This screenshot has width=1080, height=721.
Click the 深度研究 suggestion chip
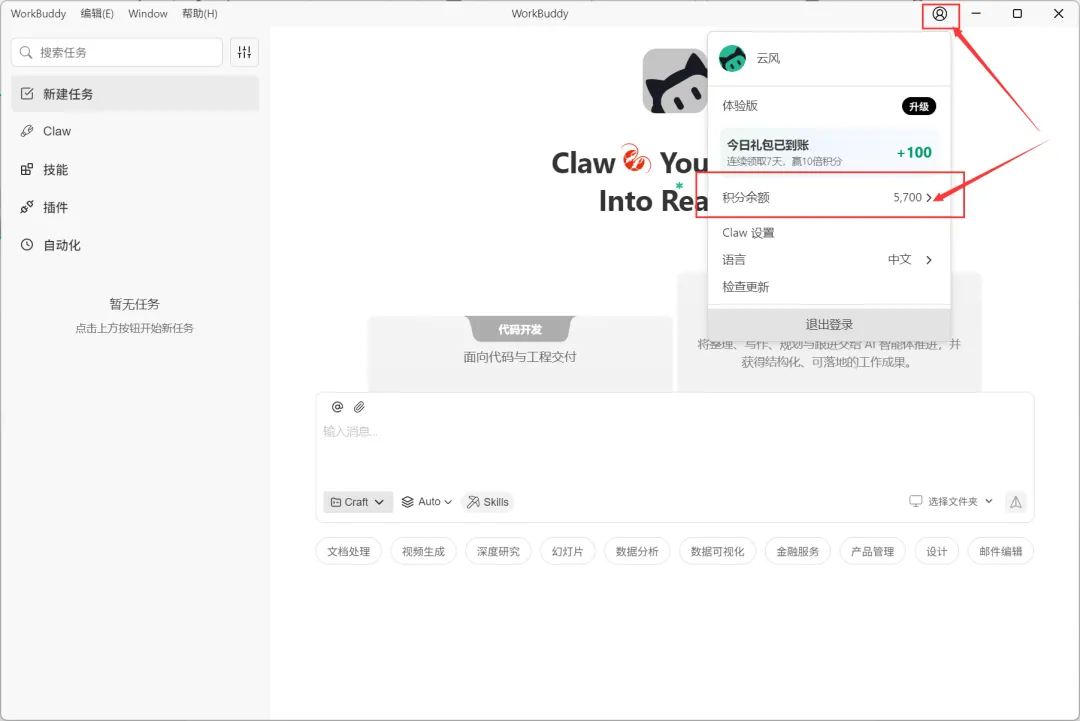click(498, 552)
